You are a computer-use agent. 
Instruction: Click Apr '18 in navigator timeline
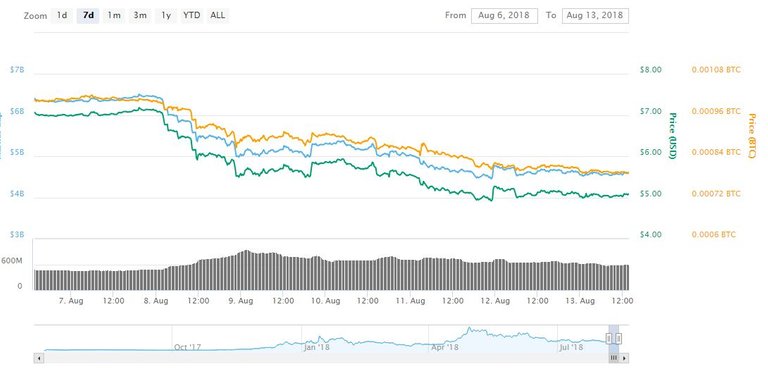445,347
